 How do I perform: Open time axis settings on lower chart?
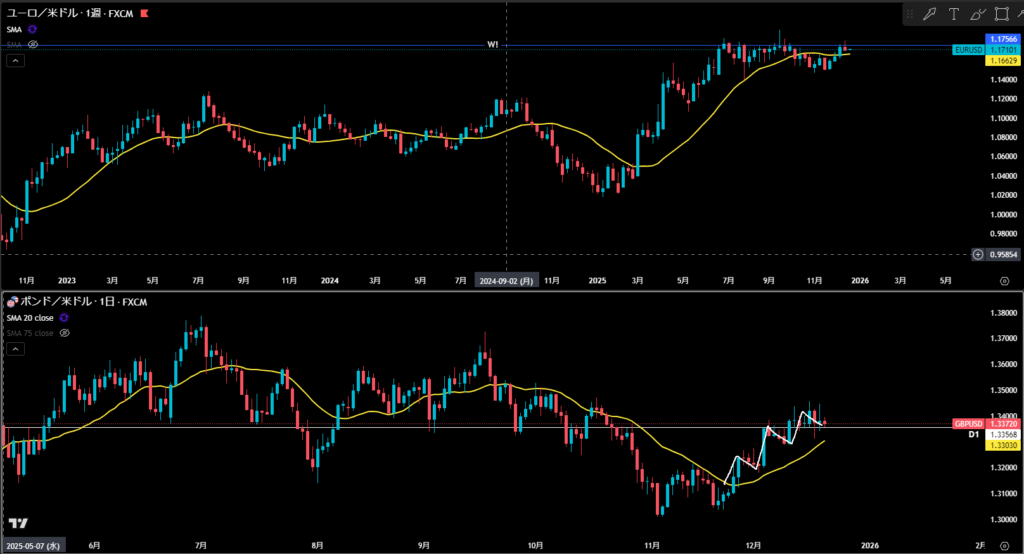point(1003,545)
